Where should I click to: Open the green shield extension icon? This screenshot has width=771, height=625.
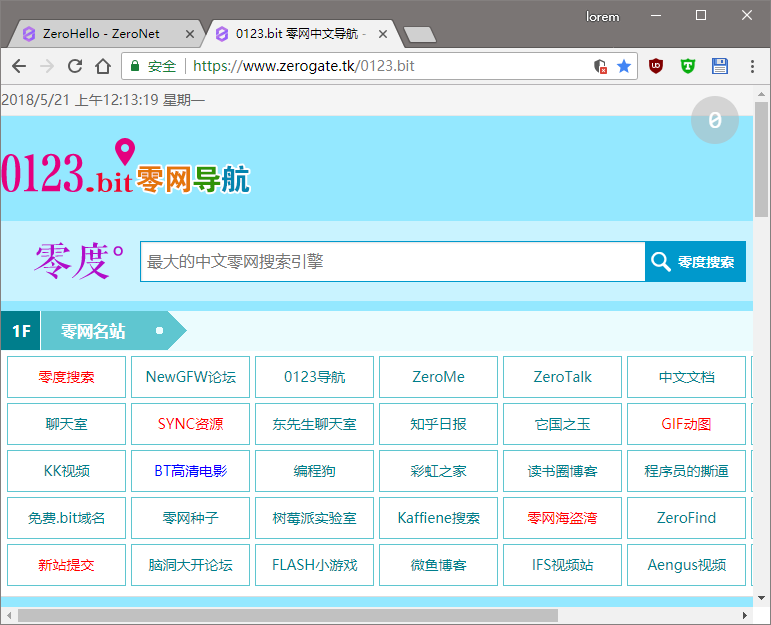tap(688, 66)
